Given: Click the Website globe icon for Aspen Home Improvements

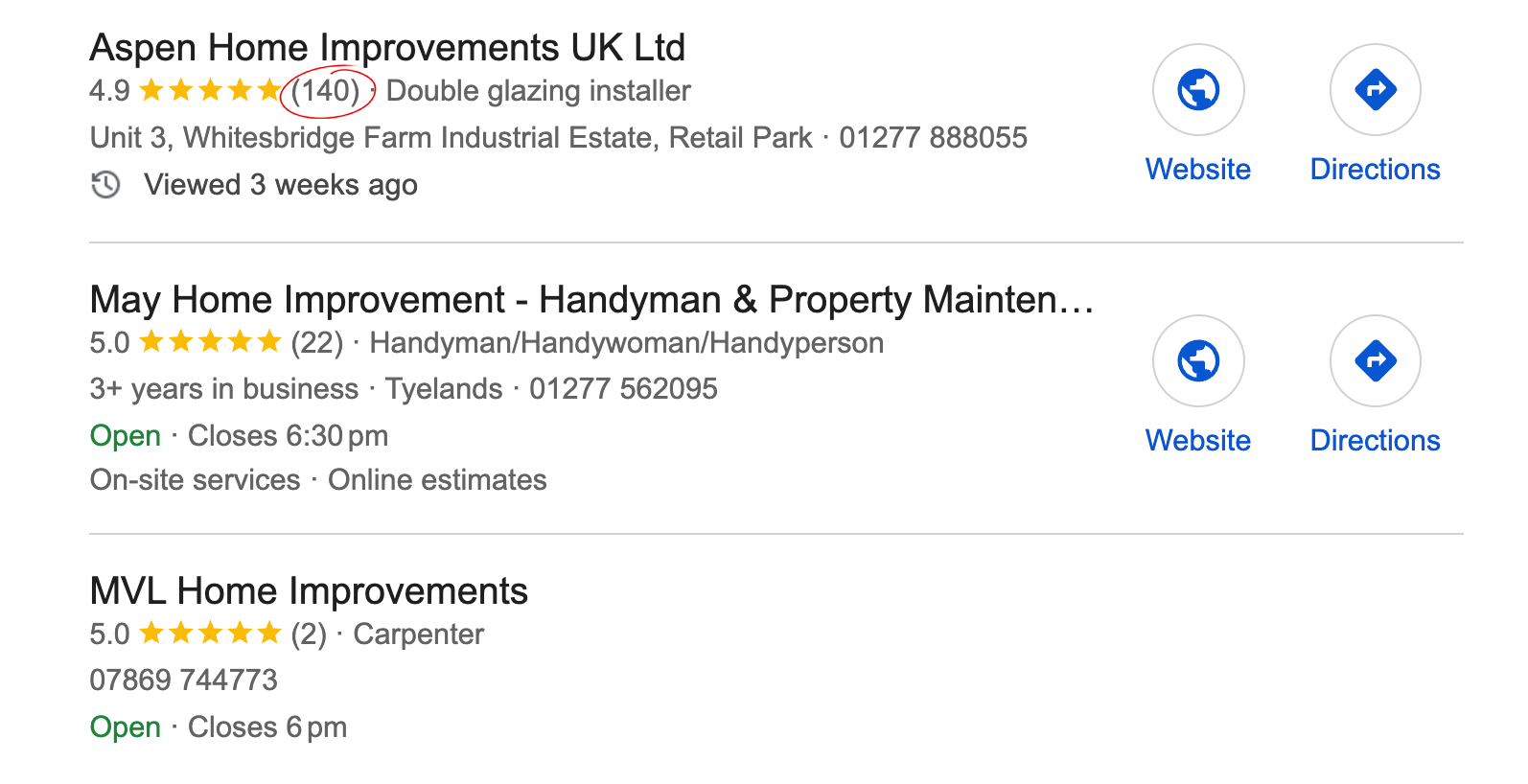Looking at the screenshot, I should point(1197,88).
